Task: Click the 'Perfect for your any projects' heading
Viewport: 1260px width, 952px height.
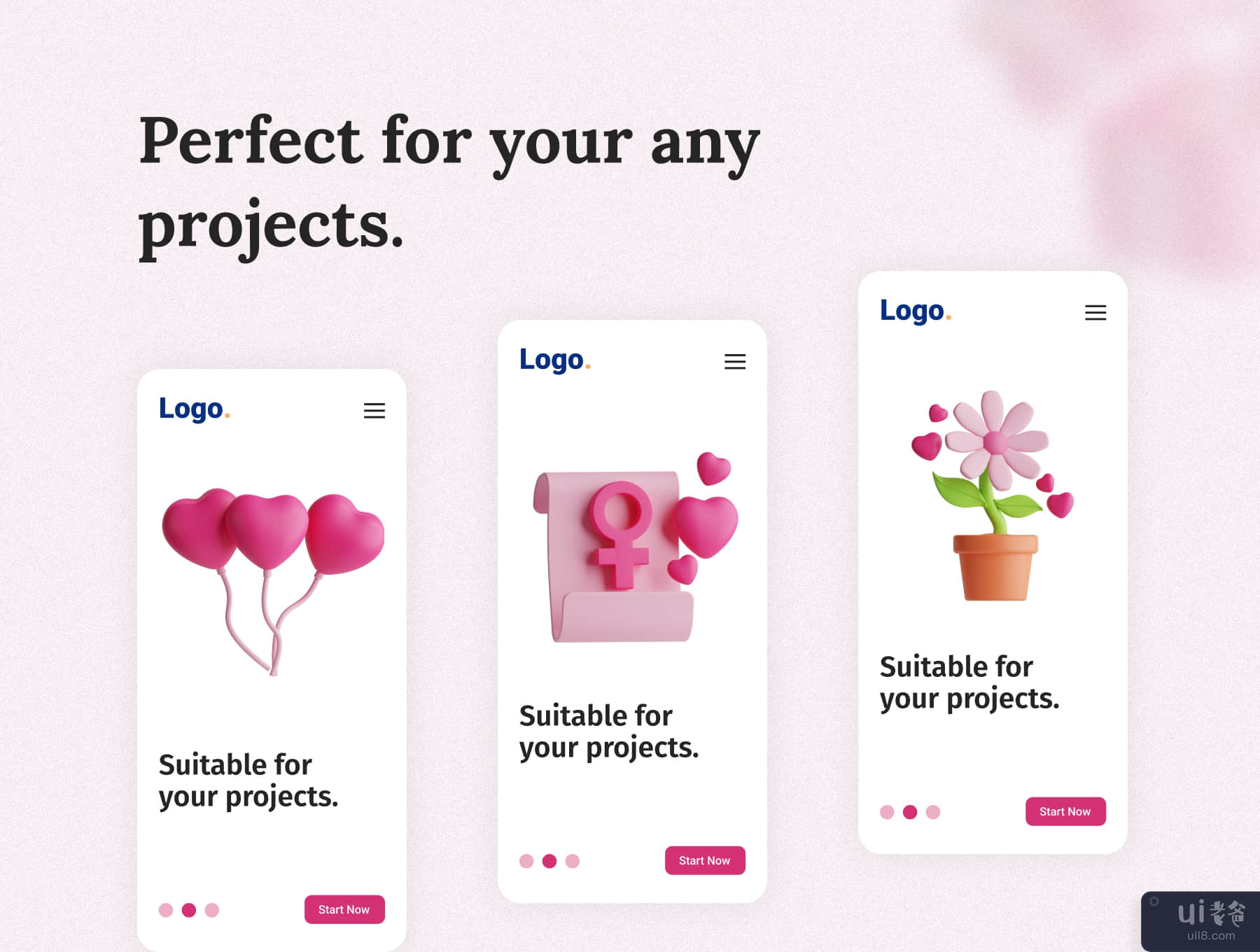Action: tap(449, 183)
